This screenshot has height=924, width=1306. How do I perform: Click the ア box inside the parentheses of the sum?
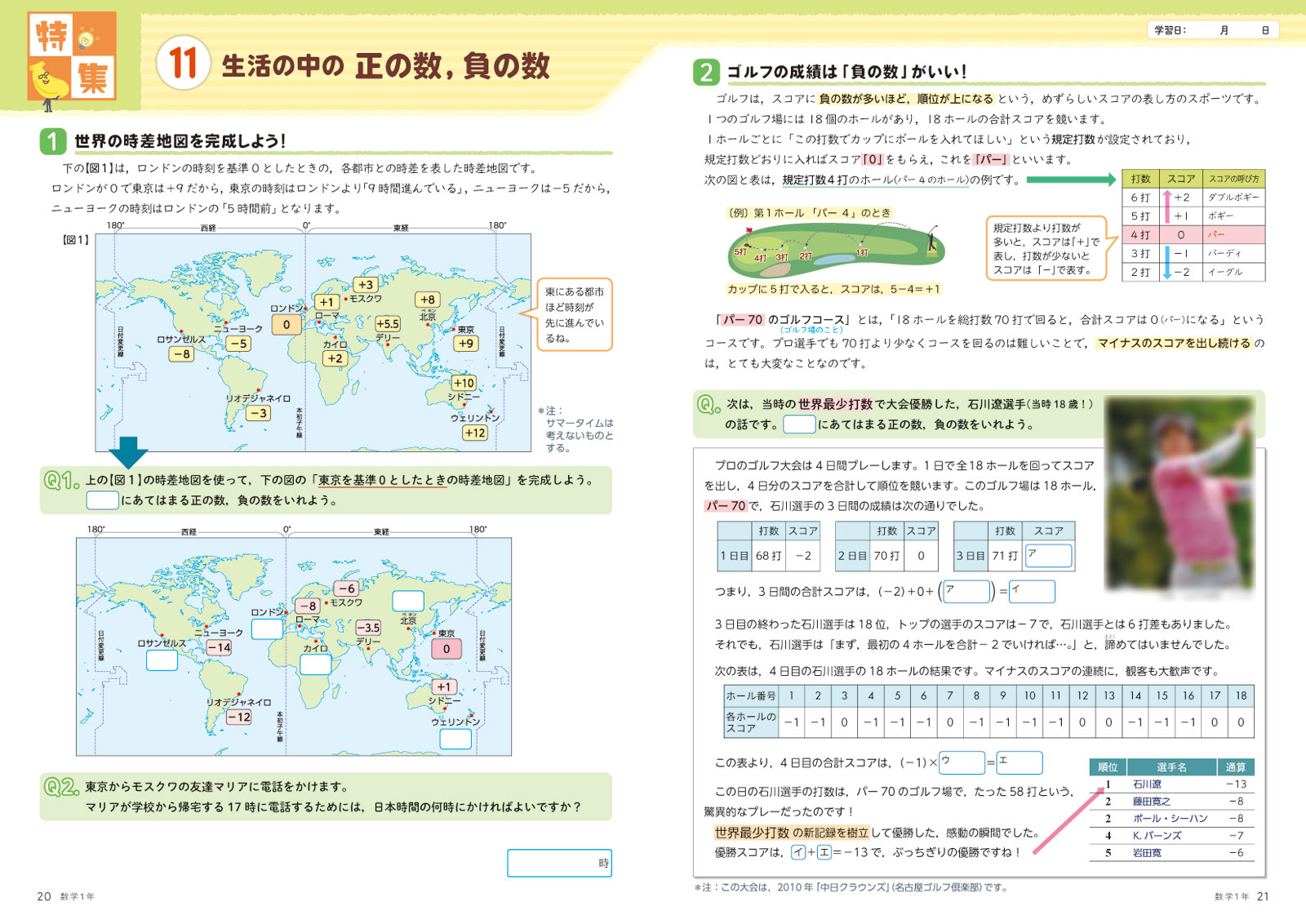click(966, 591)
